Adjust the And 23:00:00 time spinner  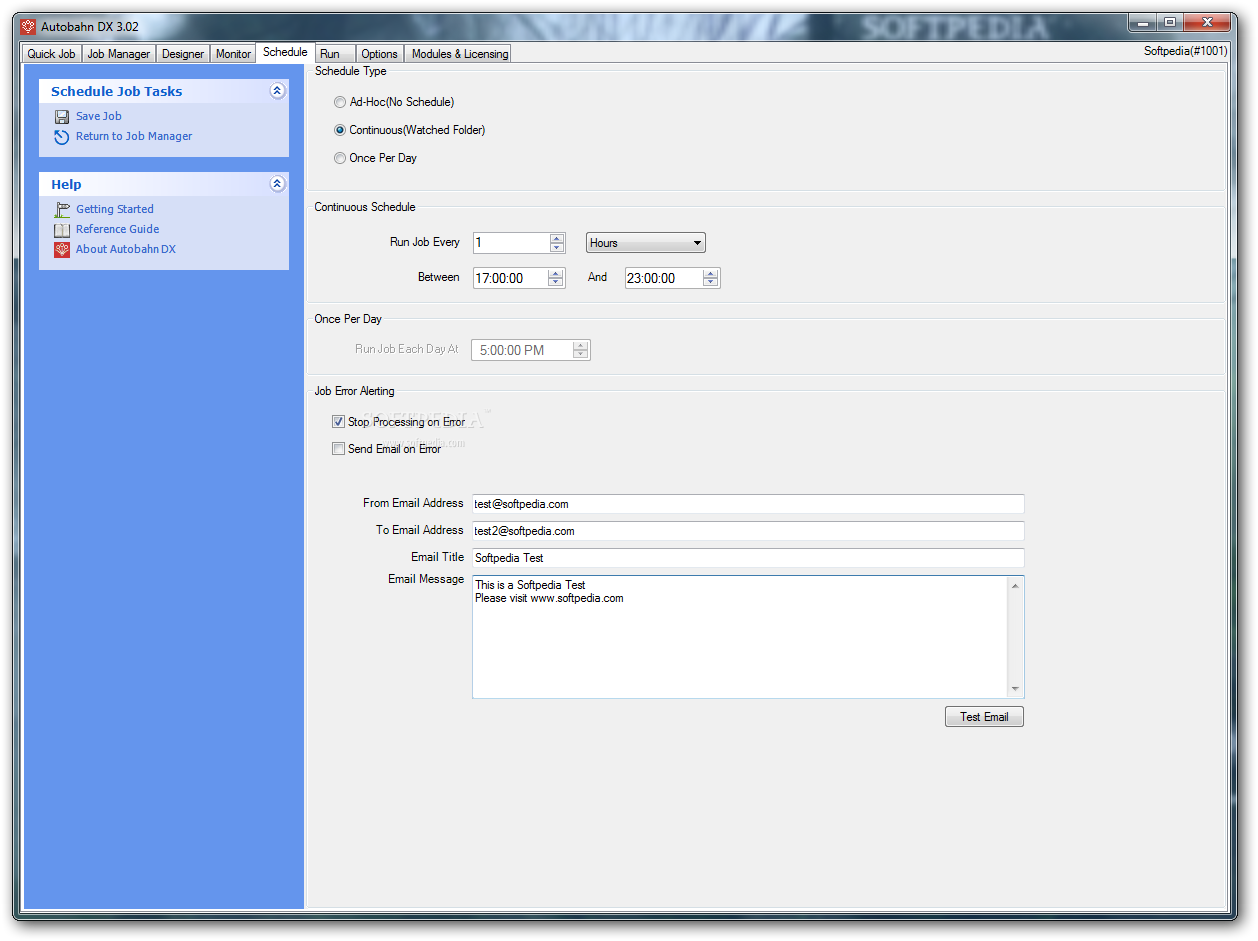(x=711, y=278)
